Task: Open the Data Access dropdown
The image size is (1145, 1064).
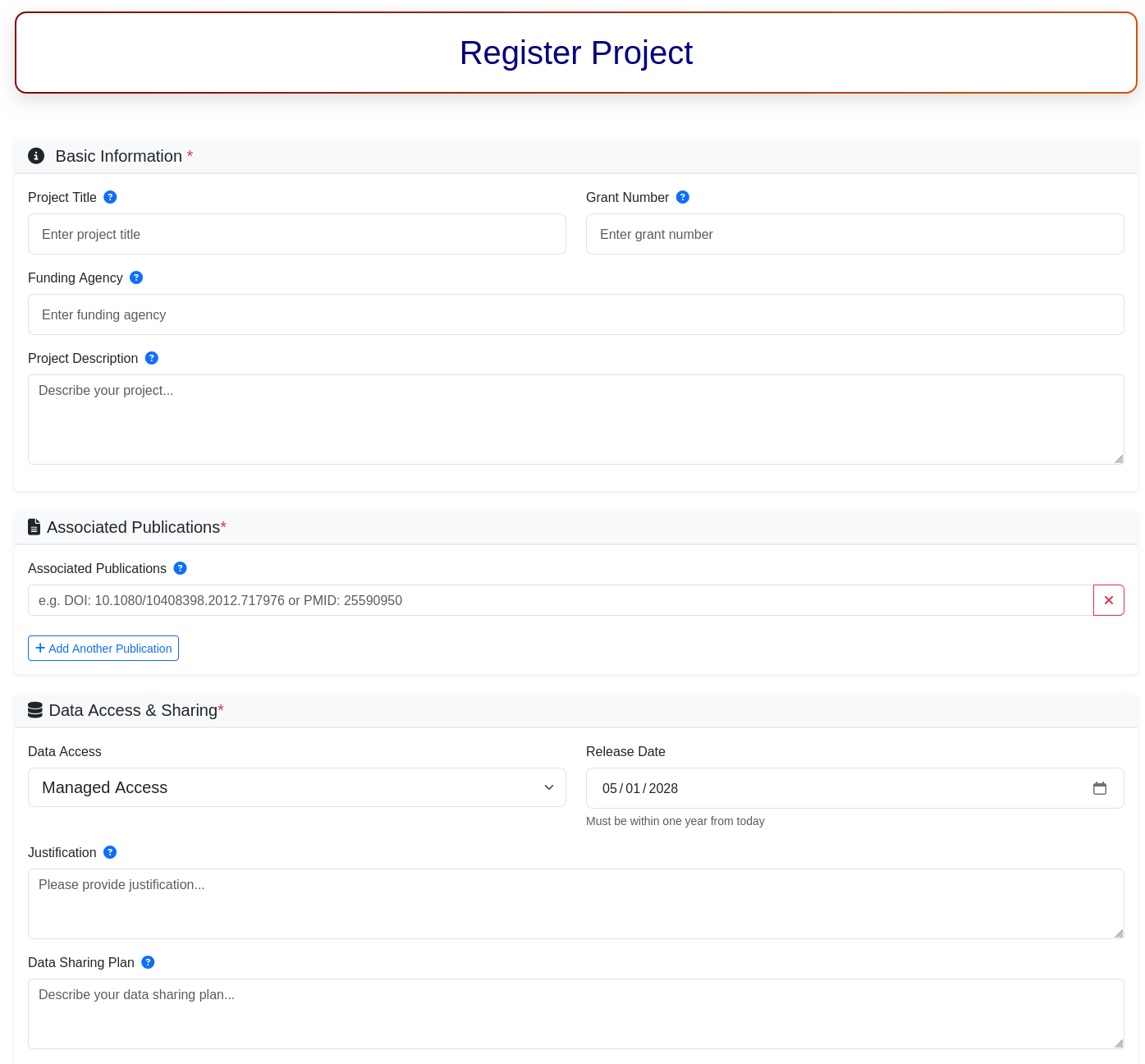Action: pos(296,787)
